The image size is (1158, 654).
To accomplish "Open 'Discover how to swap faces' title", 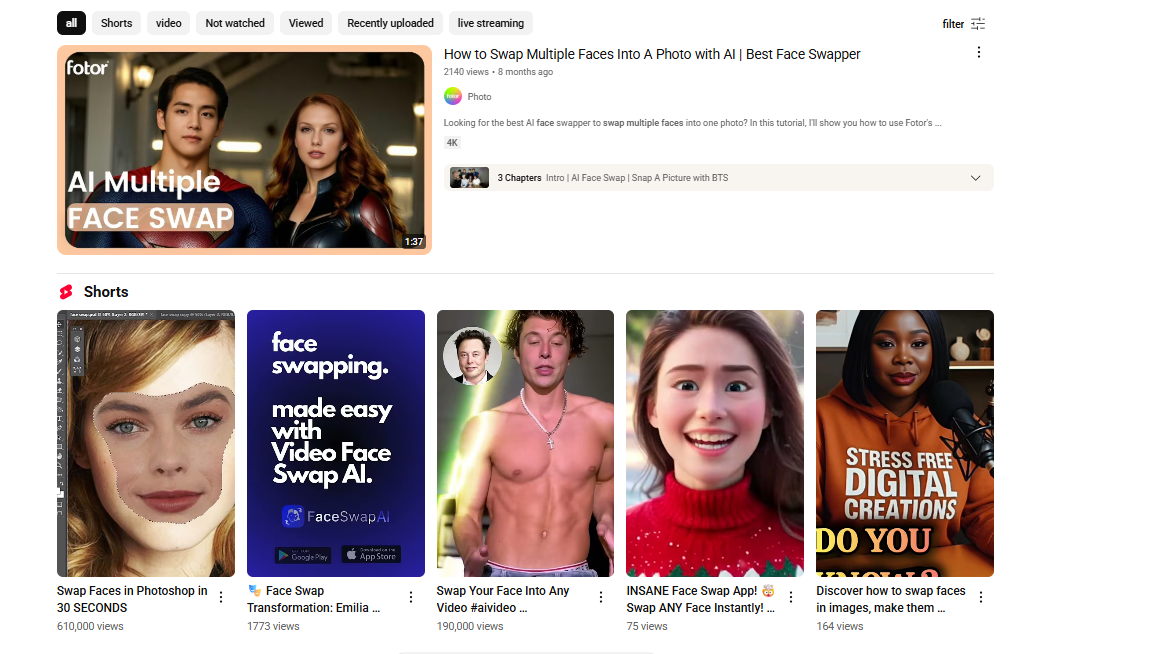I will pos(890,599).
